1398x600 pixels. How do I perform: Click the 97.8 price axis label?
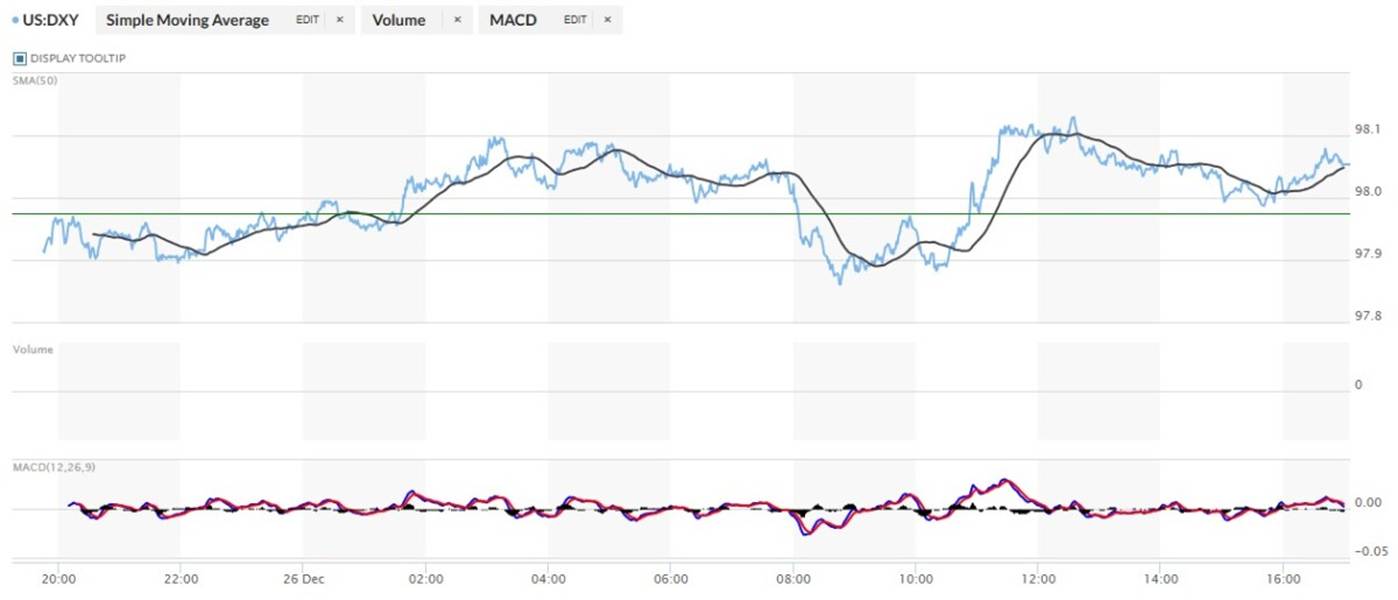pos(1367,316)
